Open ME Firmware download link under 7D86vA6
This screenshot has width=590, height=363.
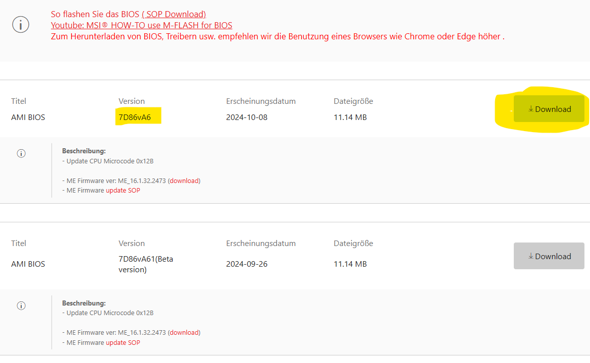point(184,181)
